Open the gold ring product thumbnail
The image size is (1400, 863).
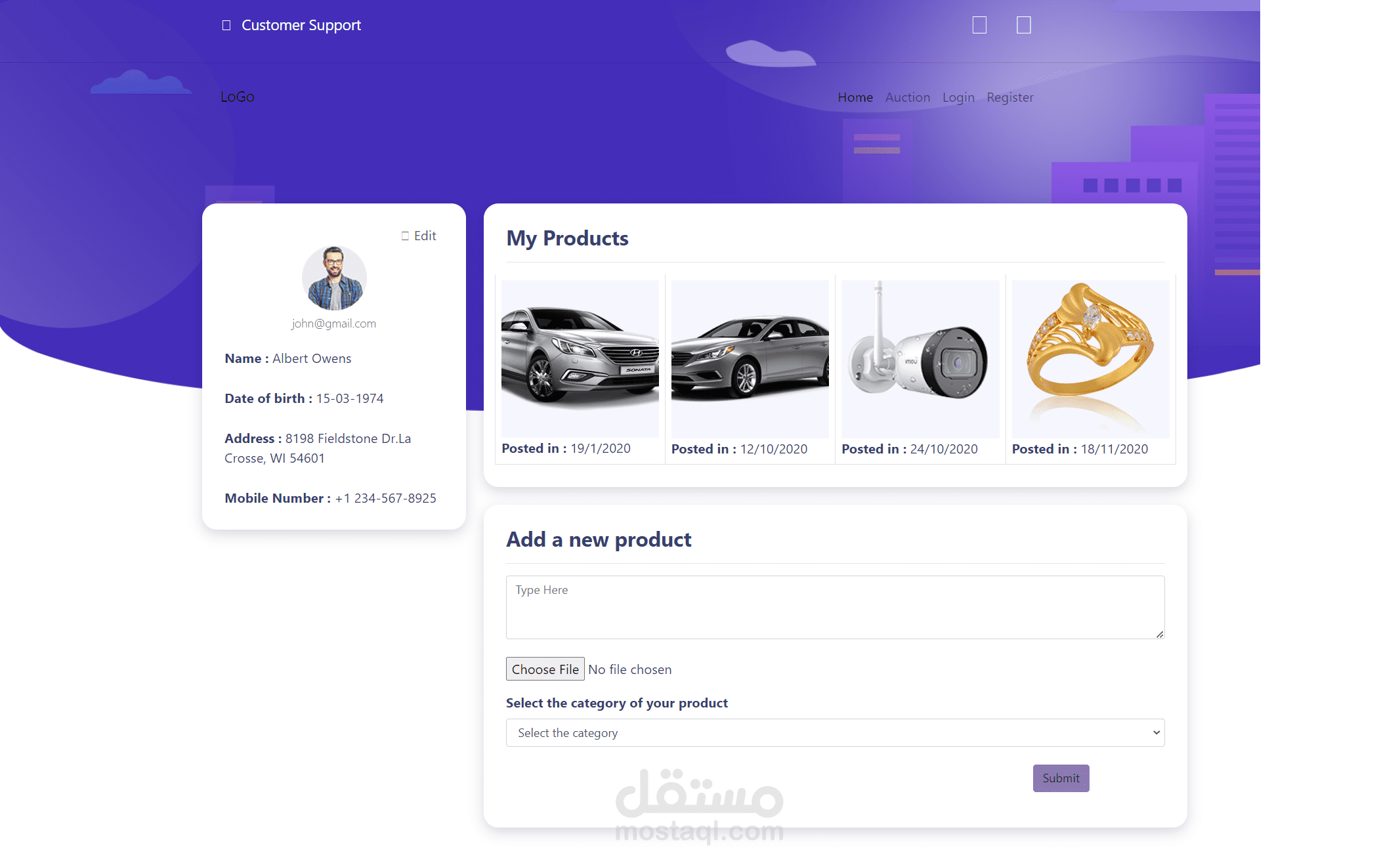(1090, 359)
